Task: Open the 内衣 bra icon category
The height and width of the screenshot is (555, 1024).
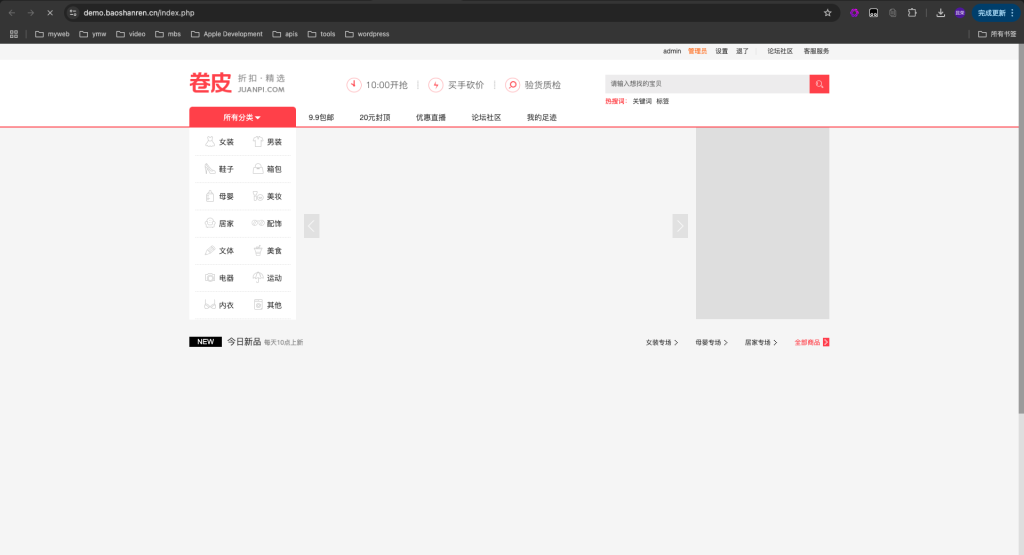Action: click(x=210, y=305)
